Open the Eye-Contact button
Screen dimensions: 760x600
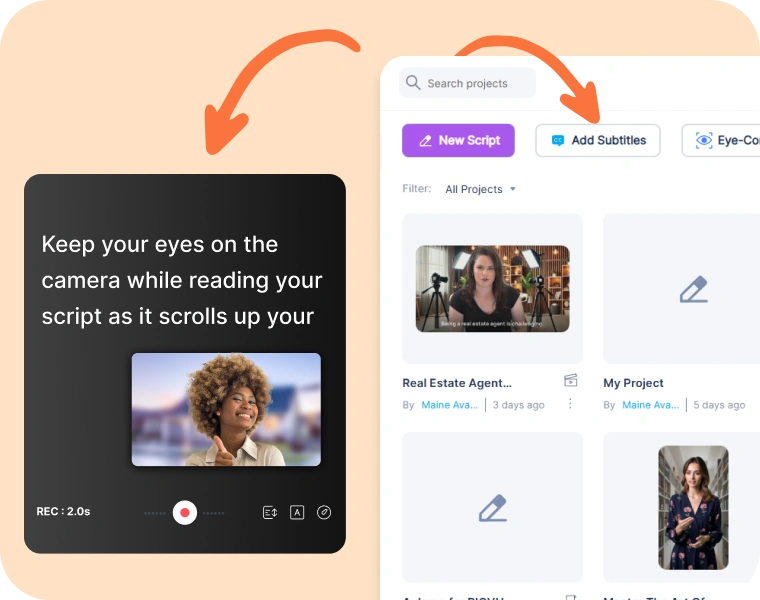click(x=721, y=140)
